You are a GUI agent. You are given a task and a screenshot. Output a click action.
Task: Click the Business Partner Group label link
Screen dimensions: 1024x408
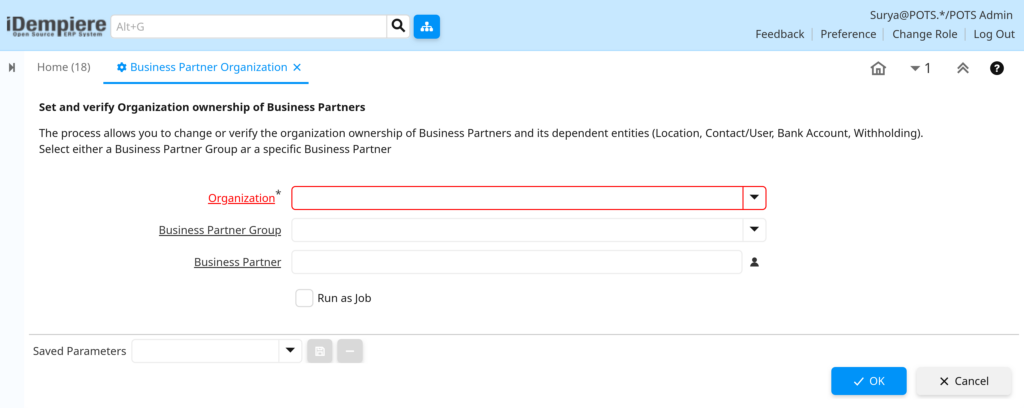click(220, 230)
